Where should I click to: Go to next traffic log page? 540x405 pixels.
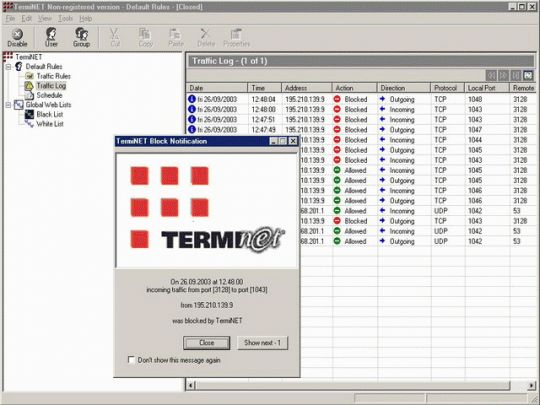point(516,75)
